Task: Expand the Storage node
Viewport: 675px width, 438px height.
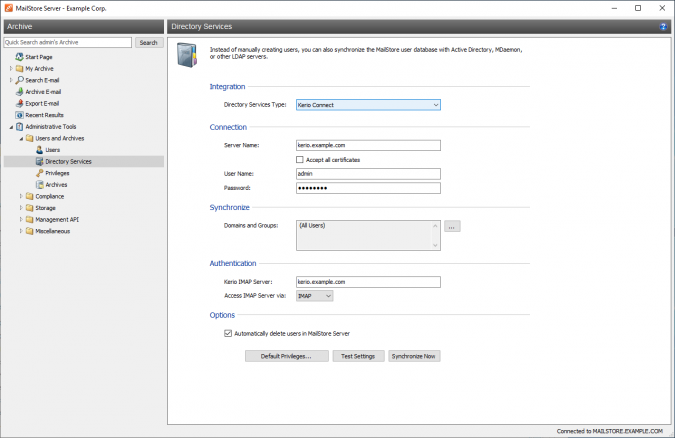Action: pyautogui.click(x=21, y=208)
